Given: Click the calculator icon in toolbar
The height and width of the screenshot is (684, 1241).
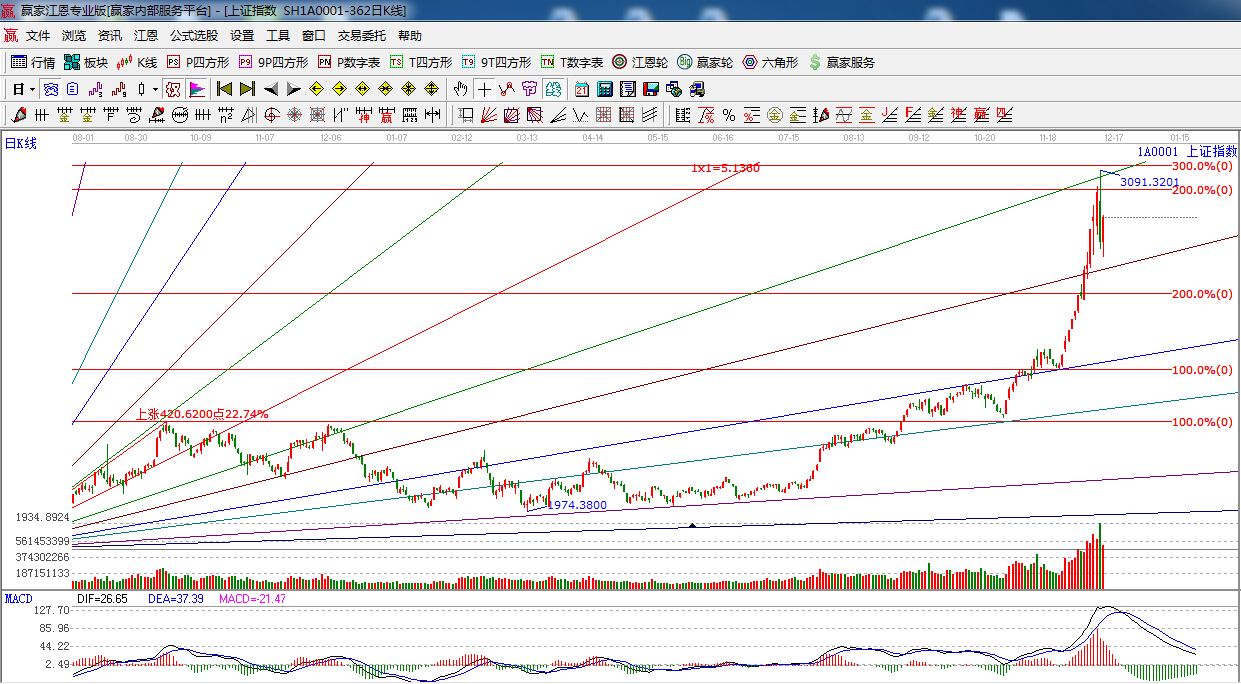Looking at the screenshot, I should point(605,89).
